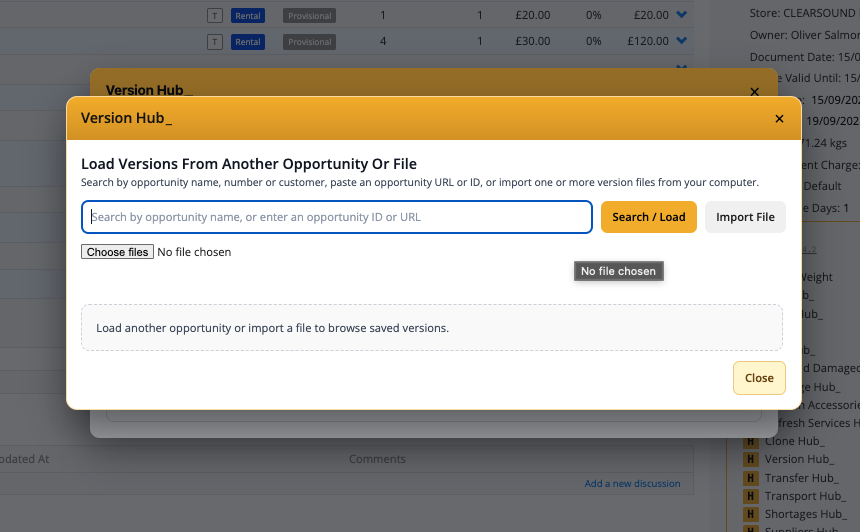Image resolution: width=860 pixels, height=532 pixels.
Task: Open the Transport Hub_ sidebar link
Action: tap(805, 496)
